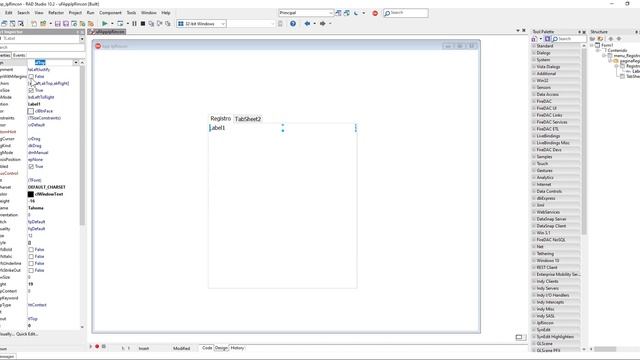Navigate forward with the blue right arrow
Screen dimensions: 640x360
pyautogui.click(x=322, y=24)
